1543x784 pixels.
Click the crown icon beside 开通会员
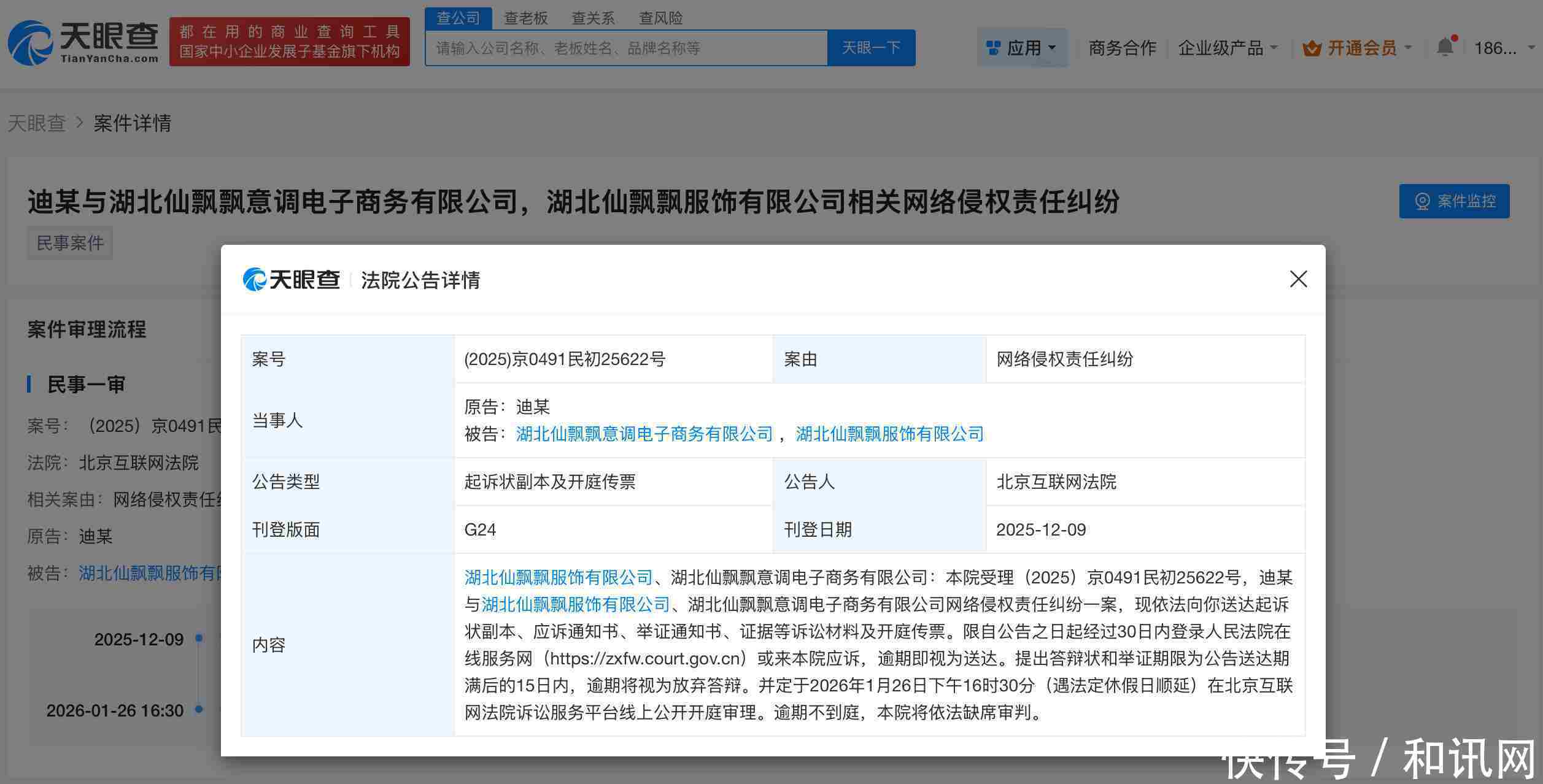point(1313,47)
